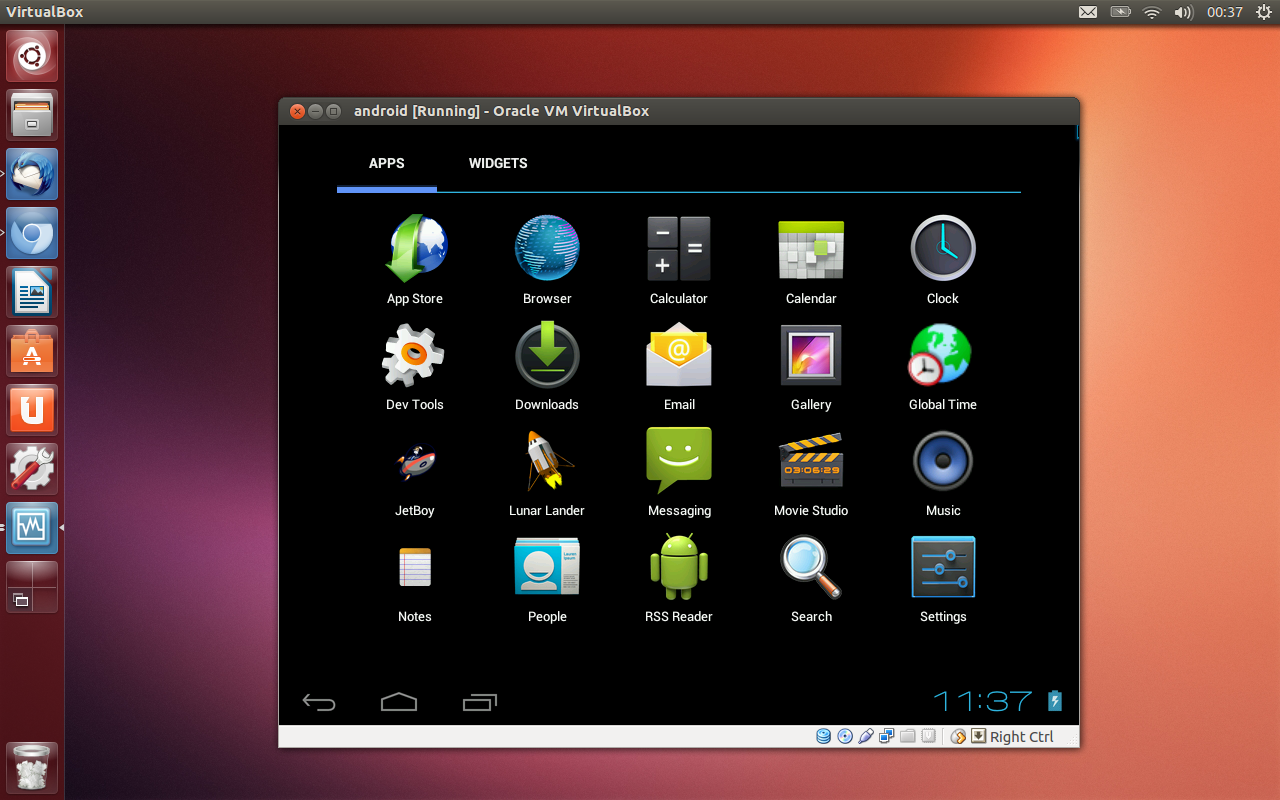Open System Settings from launcher

(x=32, y=469)
